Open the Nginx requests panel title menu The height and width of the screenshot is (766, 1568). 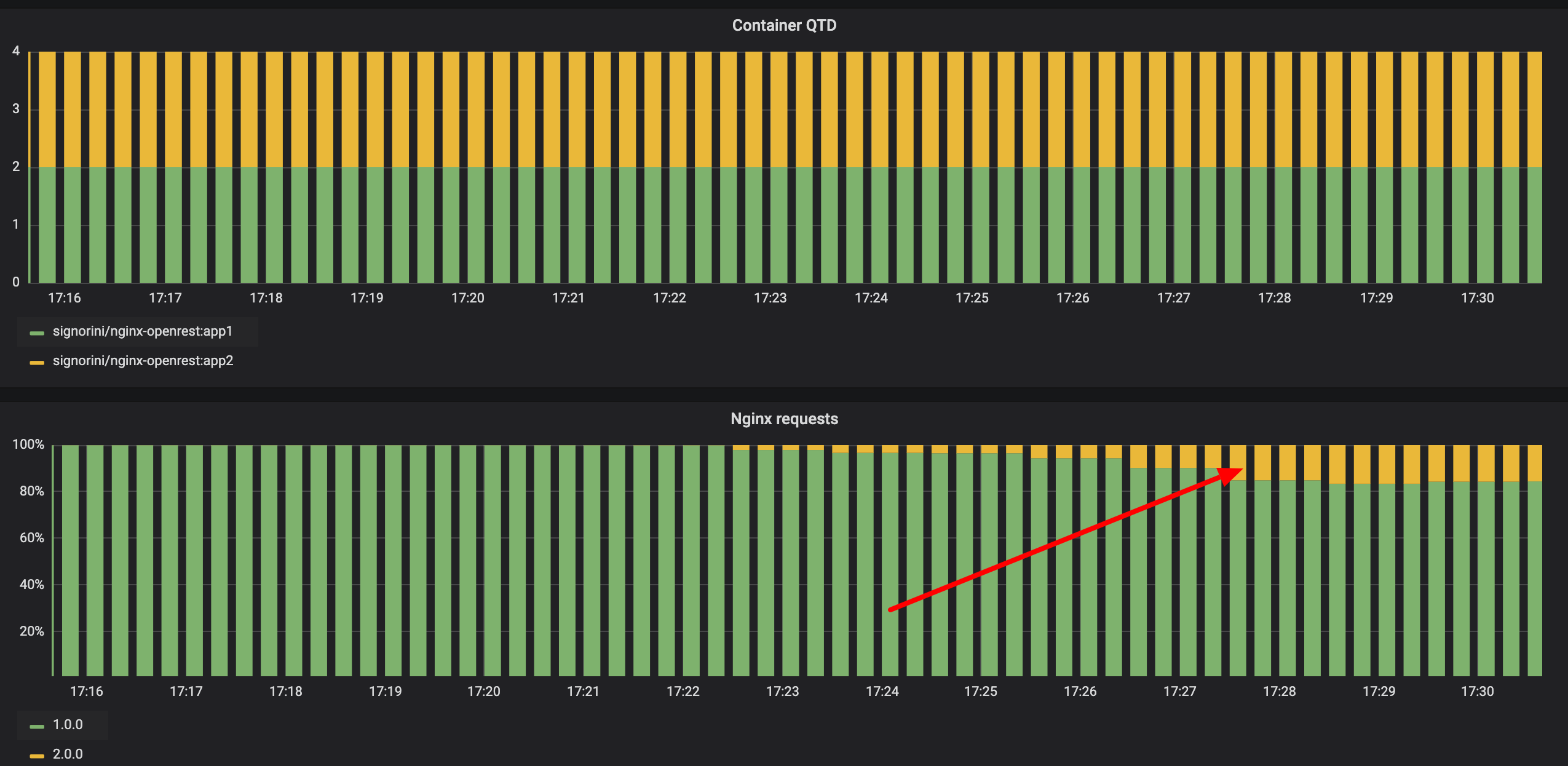(x=784, y=419)
